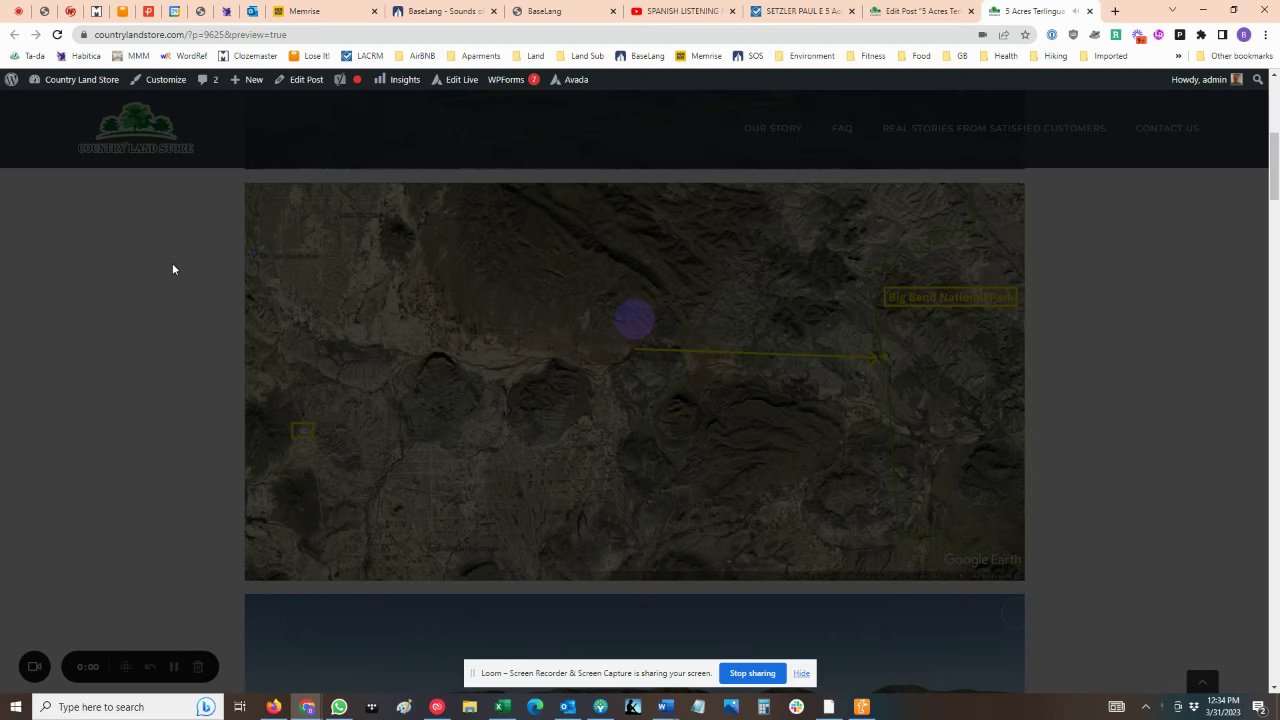This screenshot has width=1280, height=720.
Task: Go to the Contact Us page
Action: click(1167, 128)
